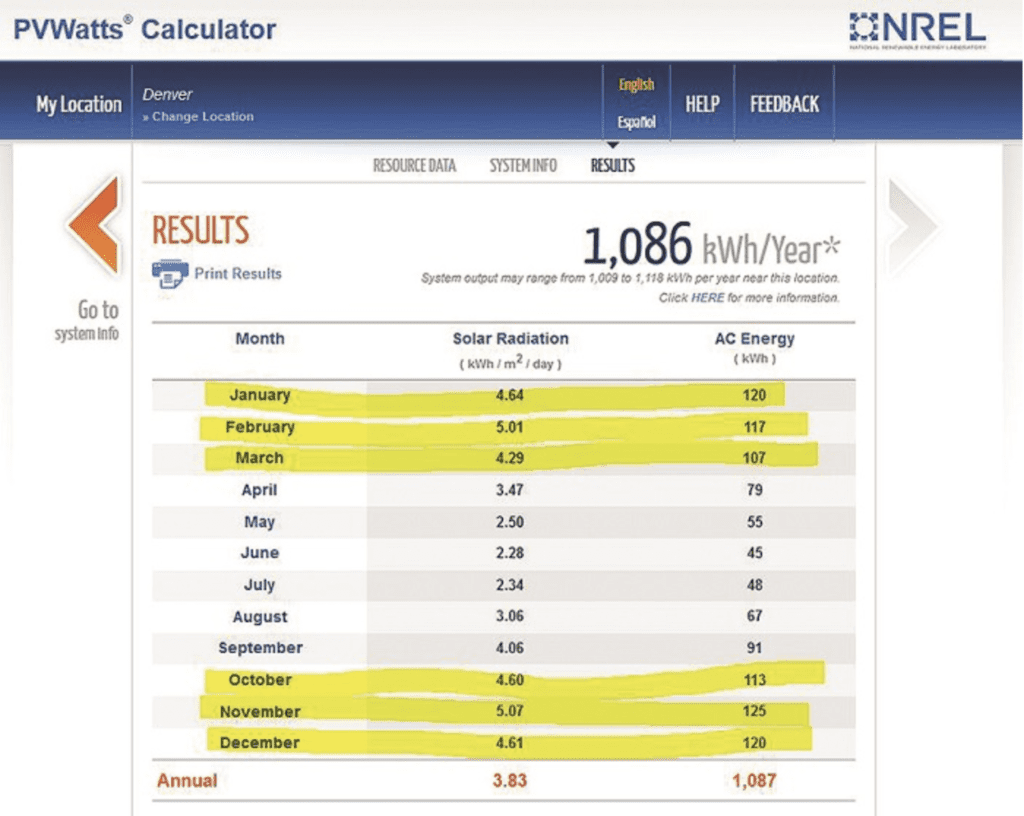1024x816 pixels.
Task: Click August AC energy value 67
Action: tap(755, 616)
